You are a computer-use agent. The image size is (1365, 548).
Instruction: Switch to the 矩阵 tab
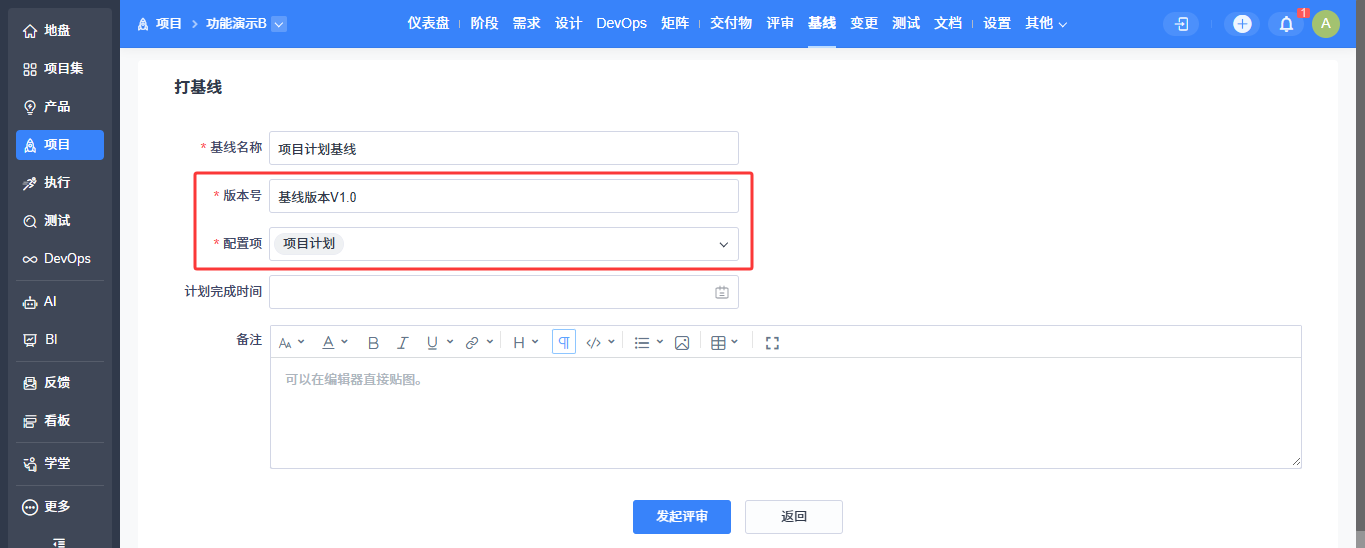point(675,23)
